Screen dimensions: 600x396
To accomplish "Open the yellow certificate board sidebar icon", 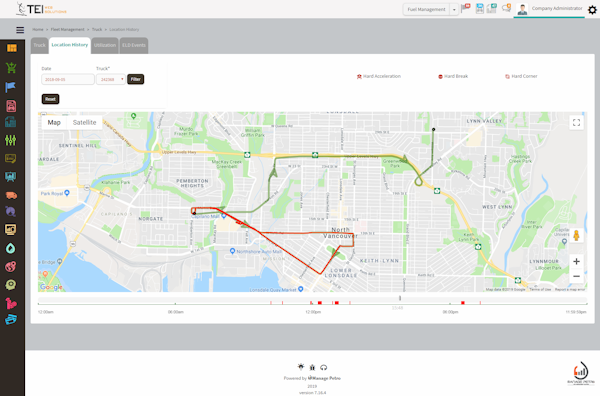I will point(11,158).
